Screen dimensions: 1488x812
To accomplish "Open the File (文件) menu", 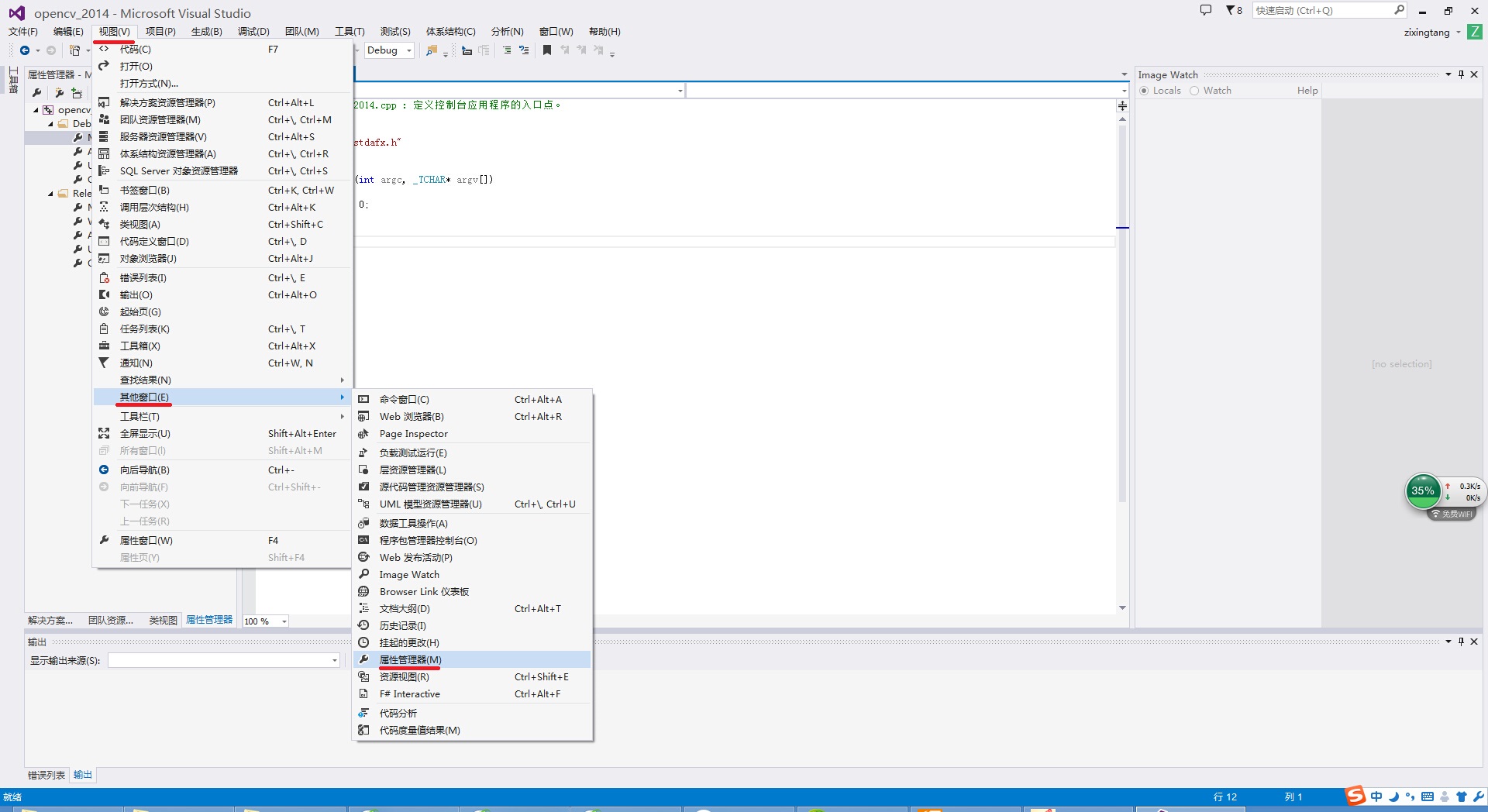I will click(x=23, y=32).
